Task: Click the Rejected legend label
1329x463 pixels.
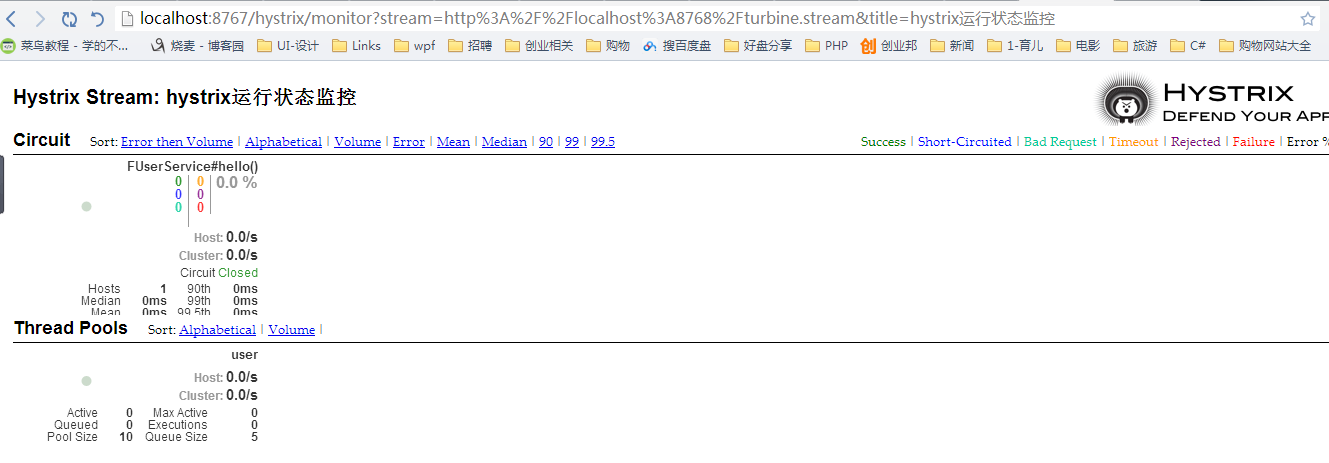Action: 1196,142
